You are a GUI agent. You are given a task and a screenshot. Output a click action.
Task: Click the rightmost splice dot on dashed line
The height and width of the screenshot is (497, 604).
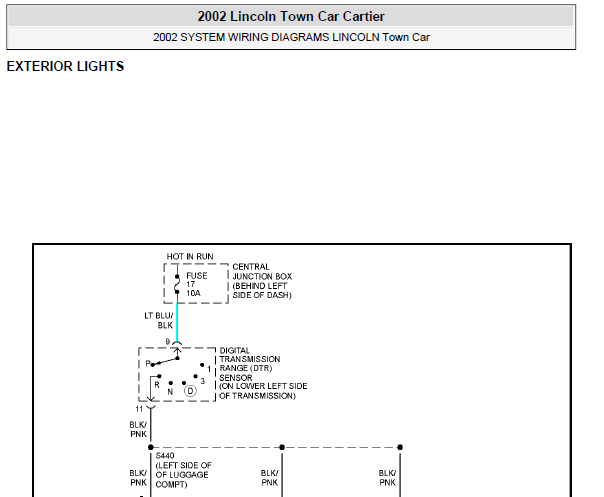click(x=400, y=447)
